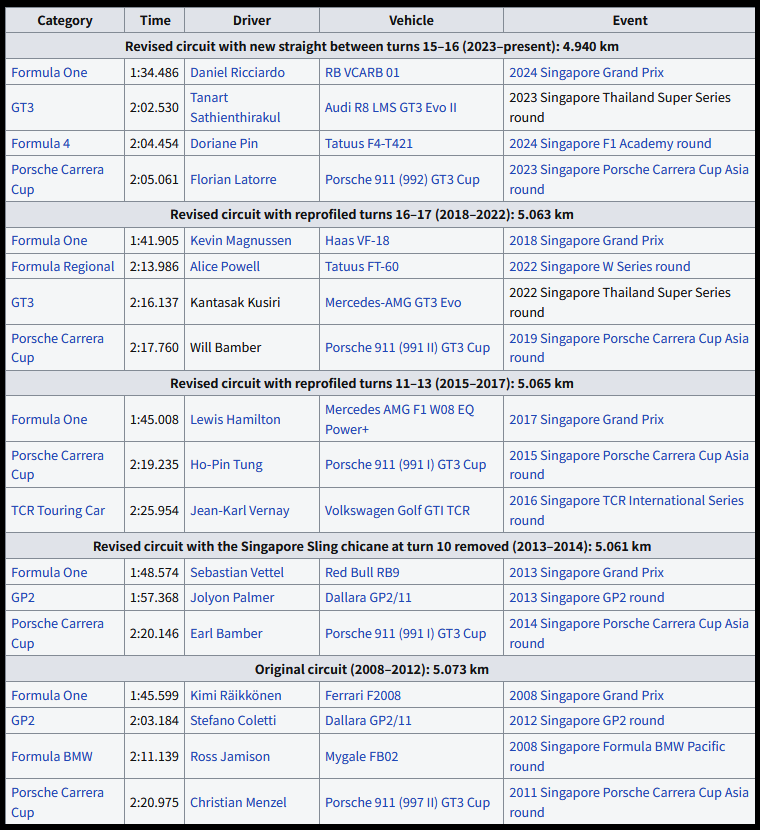Select the 1:34.486 lap time cell
Viewport: 760px width, 830px height.
coord(155,73)
